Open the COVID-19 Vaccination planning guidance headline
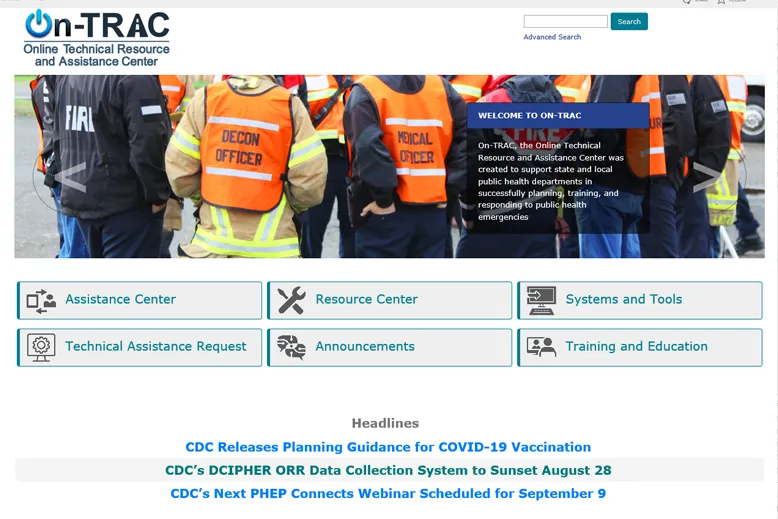 click(388, 447)
